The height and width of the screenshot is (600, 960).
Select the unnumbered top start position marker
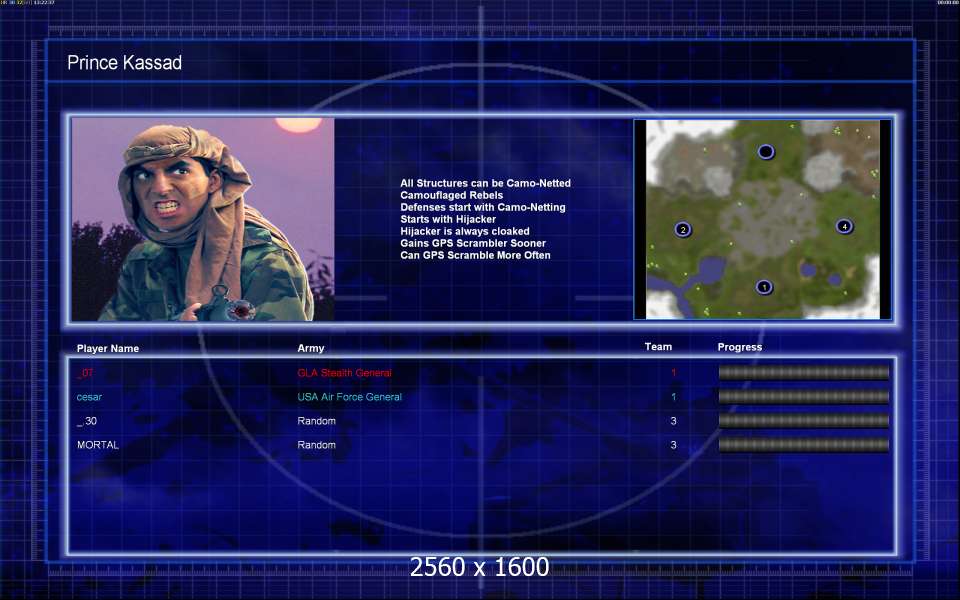(766, 151)
